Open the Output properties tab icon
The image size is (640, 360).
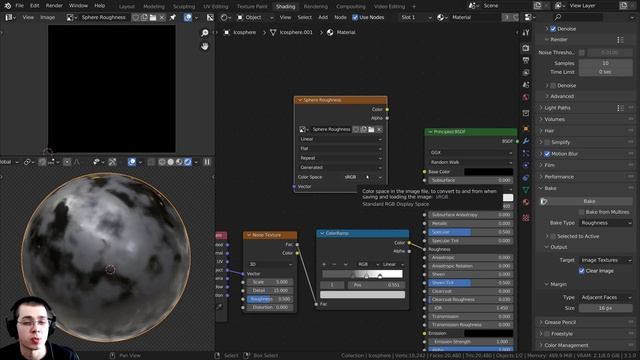pos(526,60)
